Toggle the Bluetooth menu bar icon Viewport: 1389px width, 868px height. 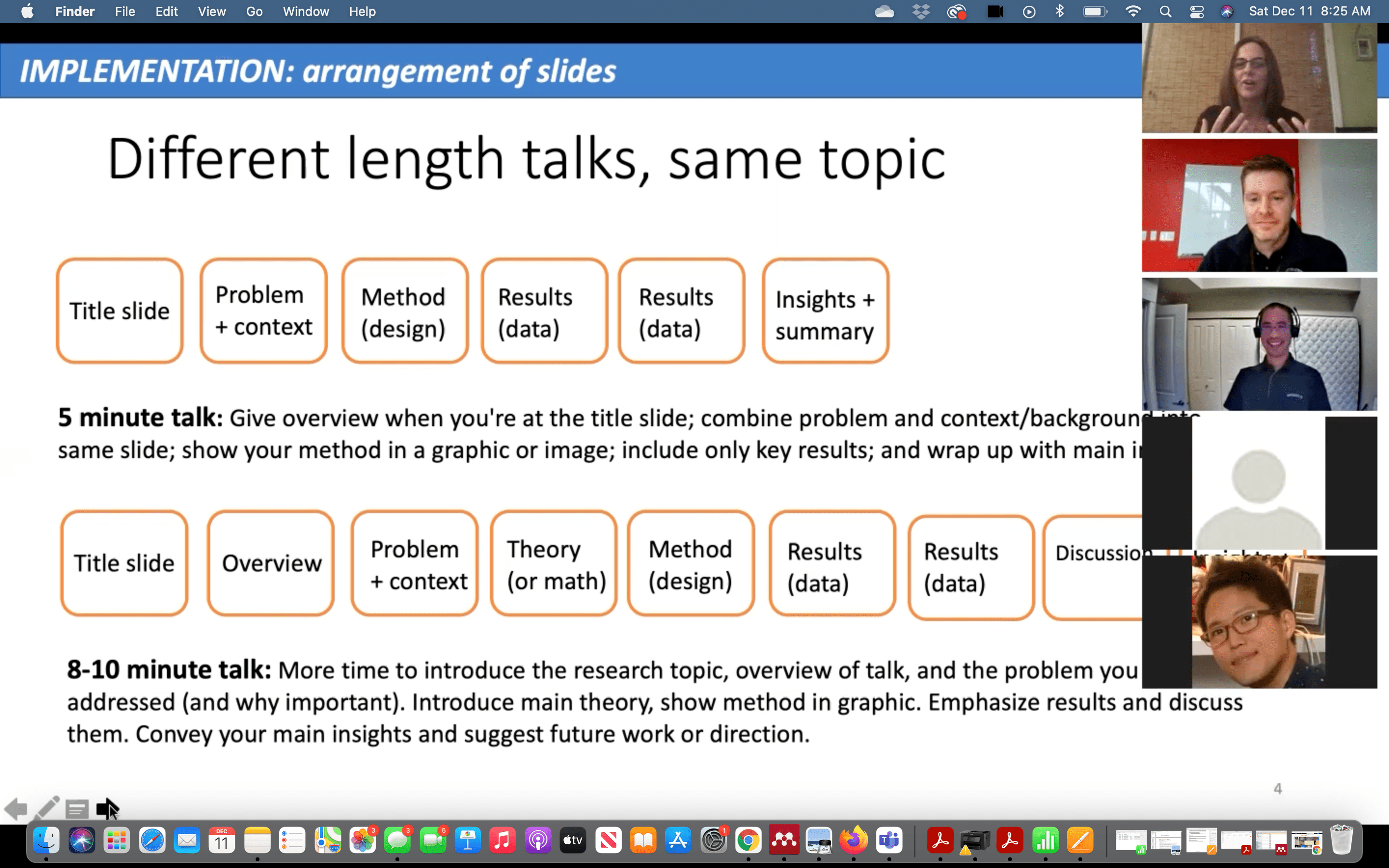pos(1060,12)
